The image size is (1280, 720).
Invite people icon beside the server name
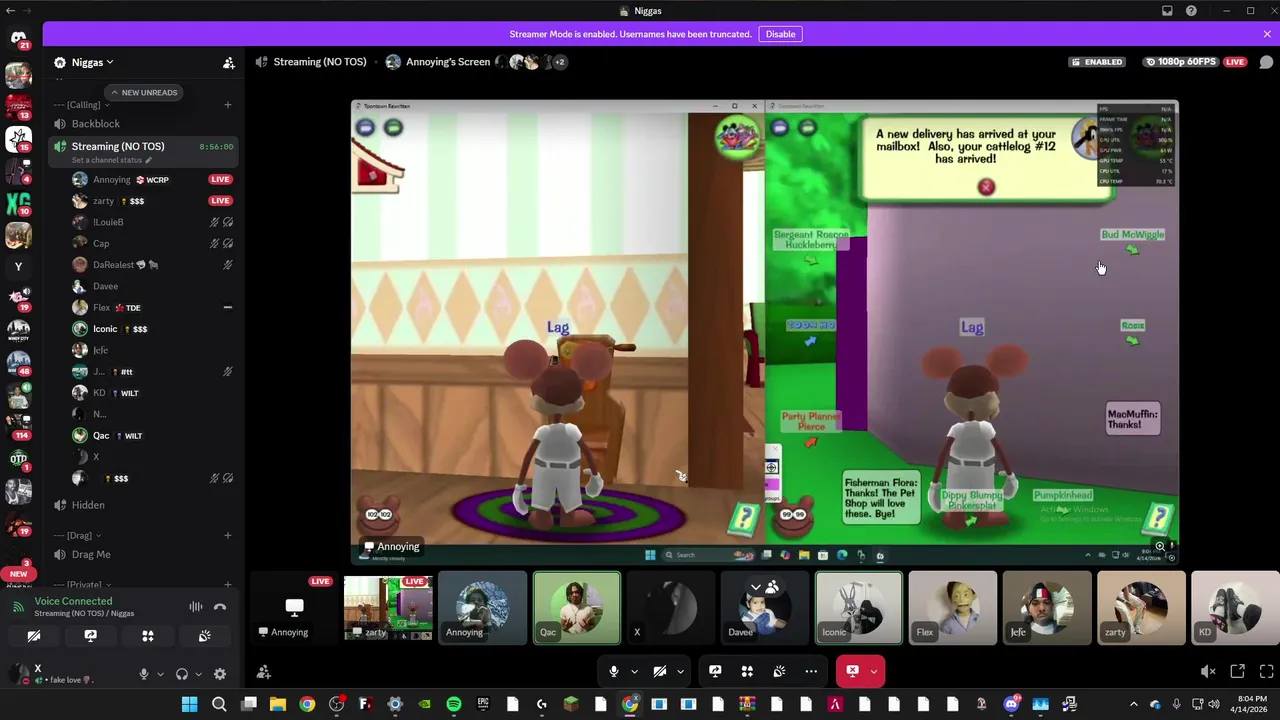(x=229, y=62)
